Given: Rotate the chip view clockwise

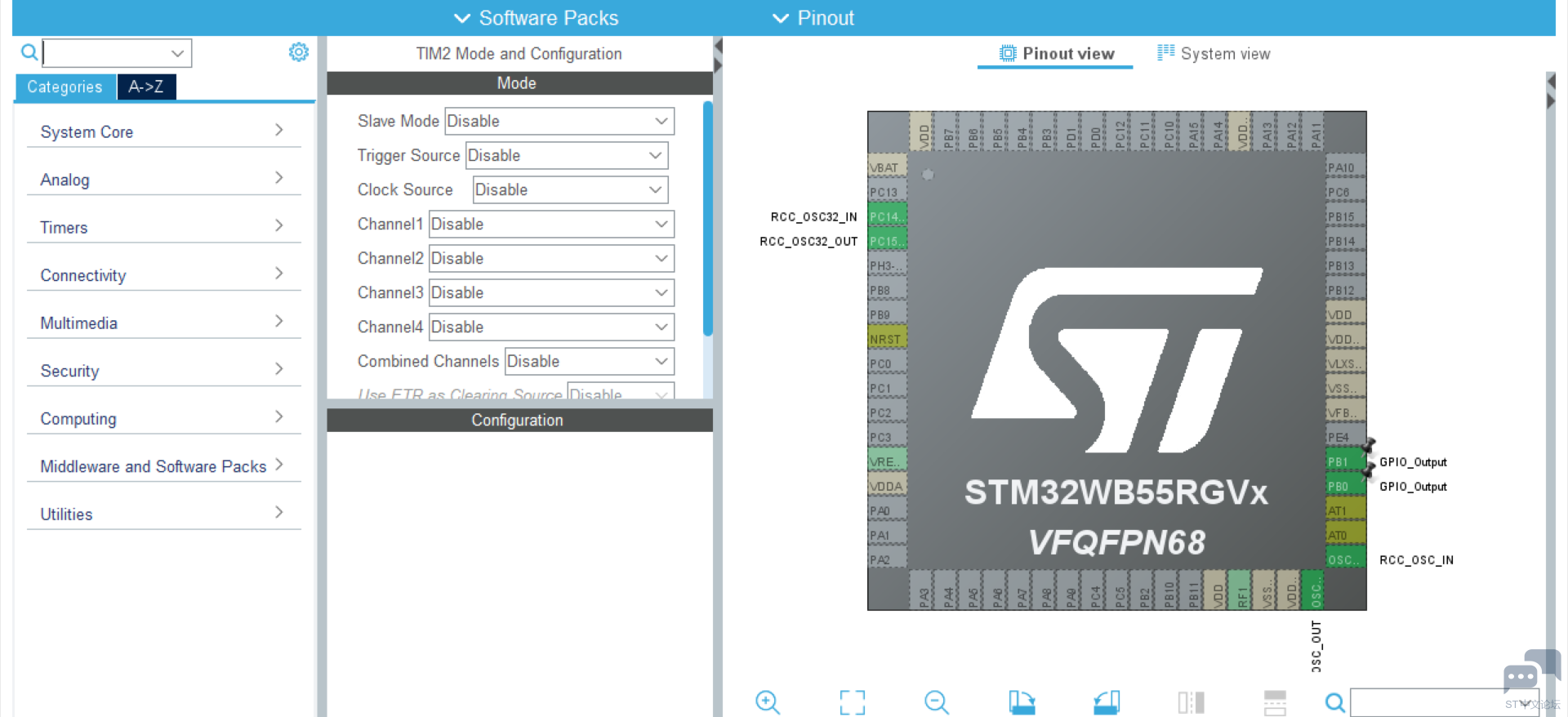Looking at the screenshot, I should [x=1022, y=702].
